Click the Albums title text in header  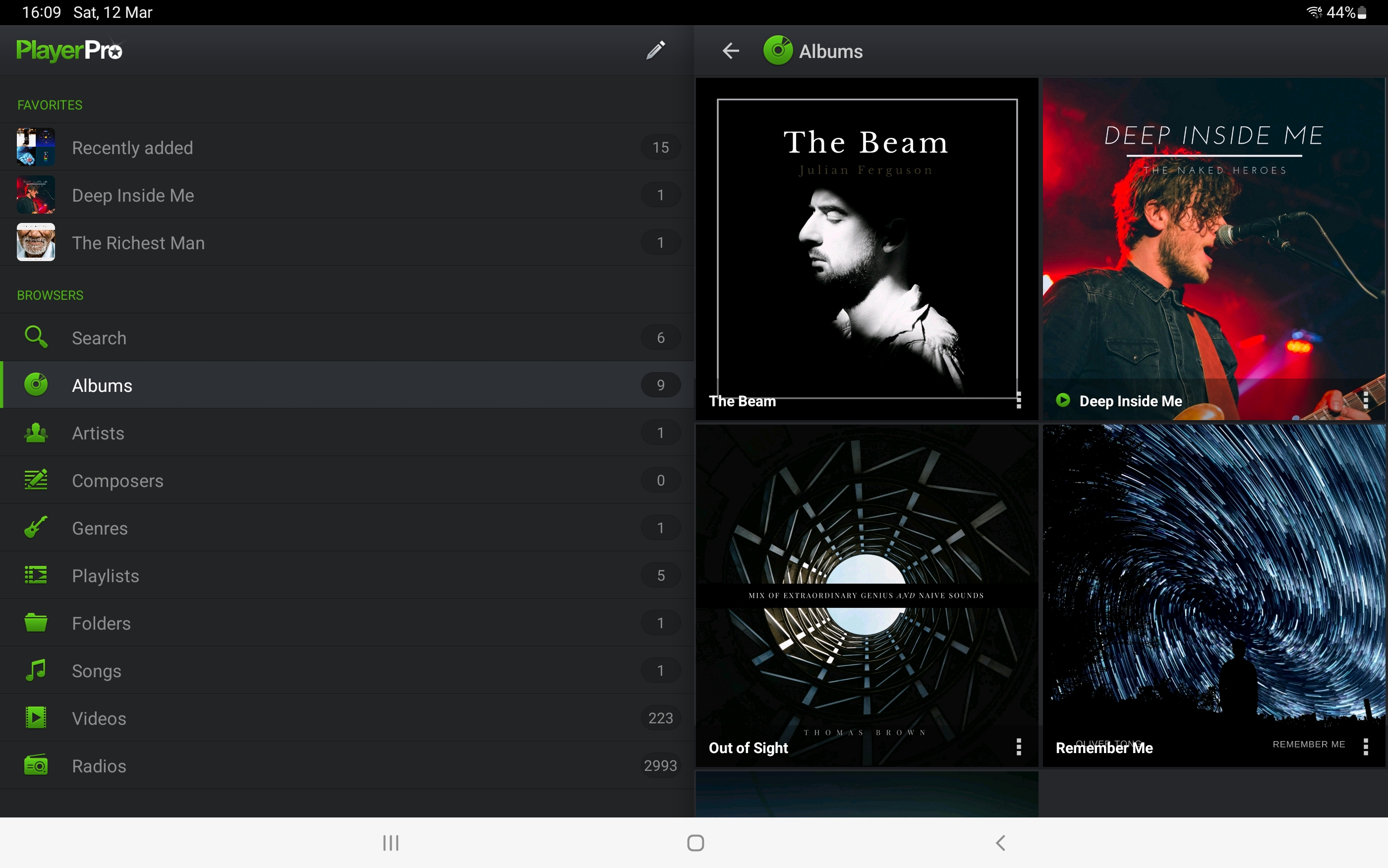click(830, 52)
